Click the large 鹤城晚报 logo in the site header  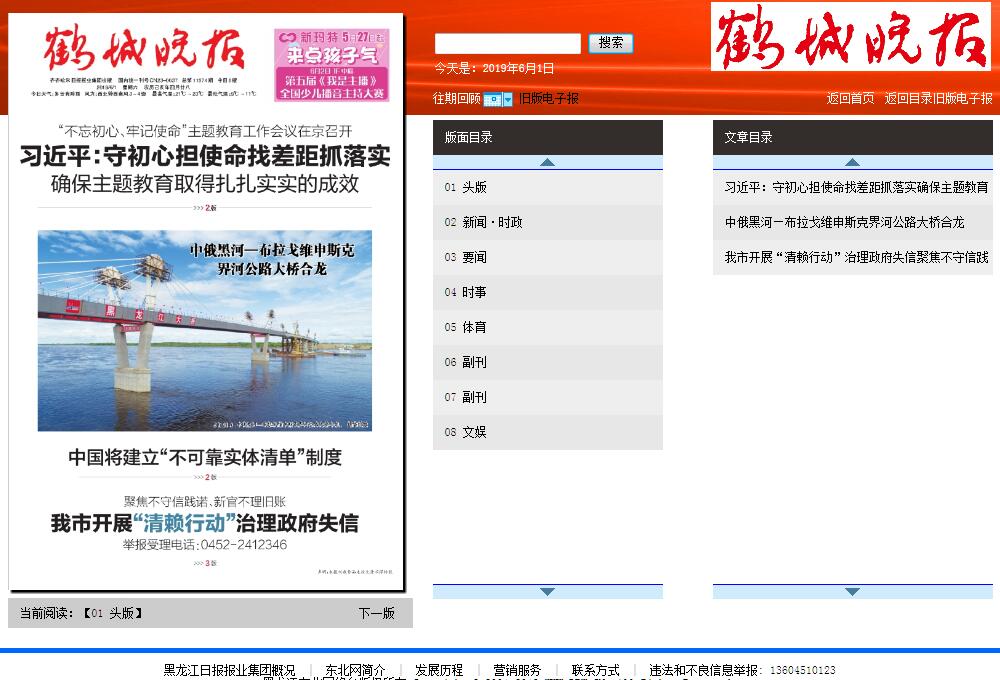(x=851, y=36)
